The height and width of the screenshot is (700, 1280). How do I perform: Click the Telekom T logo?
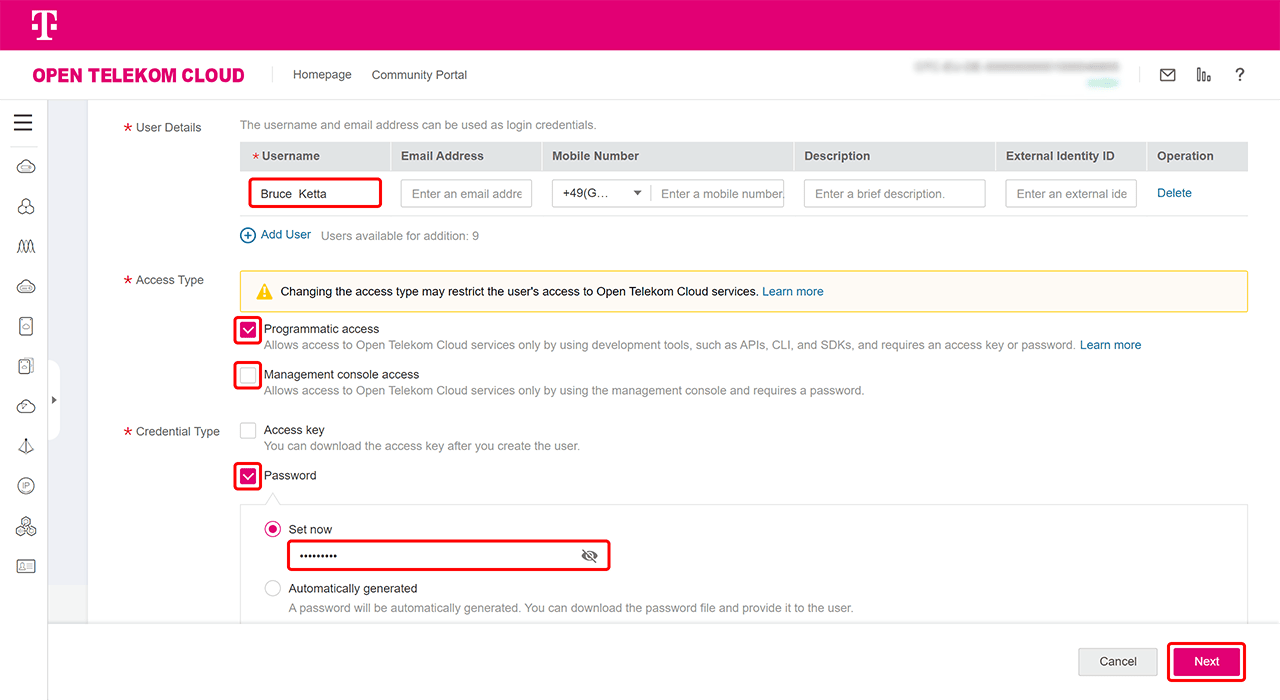pos(43,25)
